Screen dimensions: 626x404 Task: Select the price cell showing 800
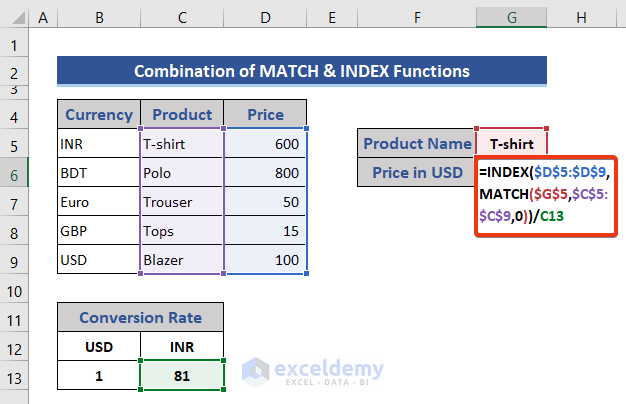pos(265,173)
